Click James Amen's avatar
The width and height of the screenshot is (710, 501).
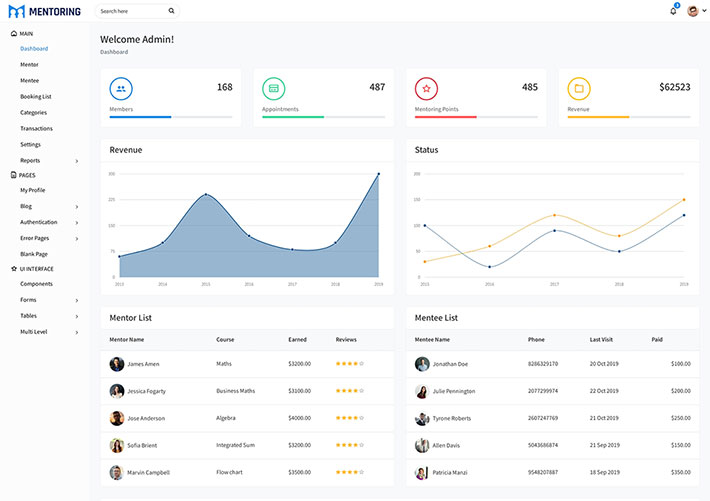117,364
